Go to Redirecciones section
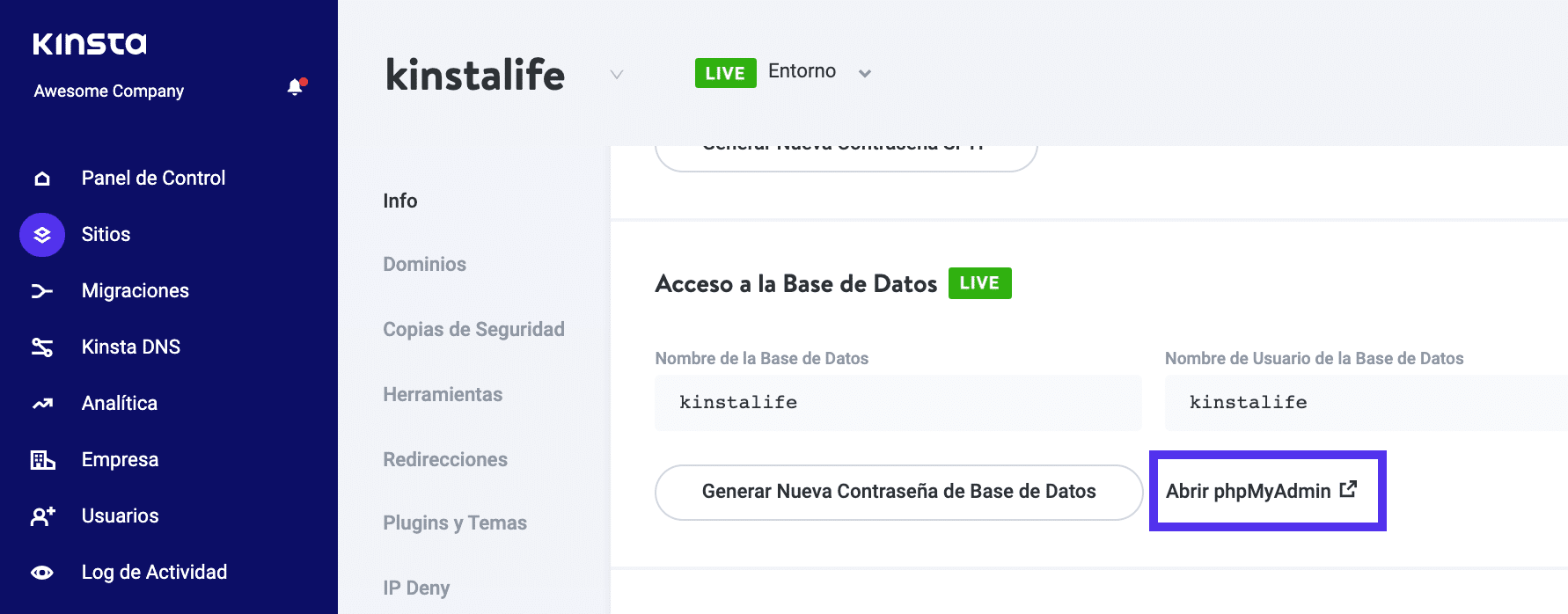 click(445, 459)
